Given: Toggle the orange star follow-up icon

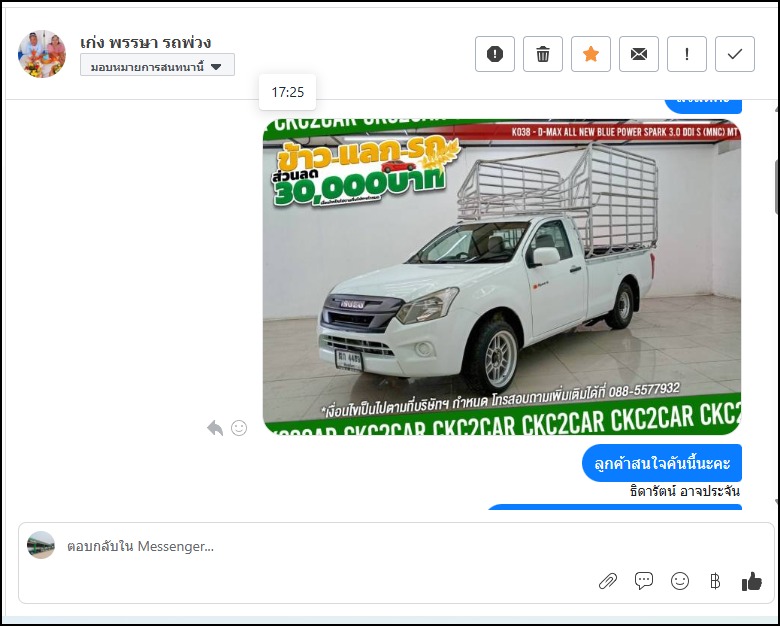Looking at the screenshot, I should pyautogui.click(x=590, y=54).
